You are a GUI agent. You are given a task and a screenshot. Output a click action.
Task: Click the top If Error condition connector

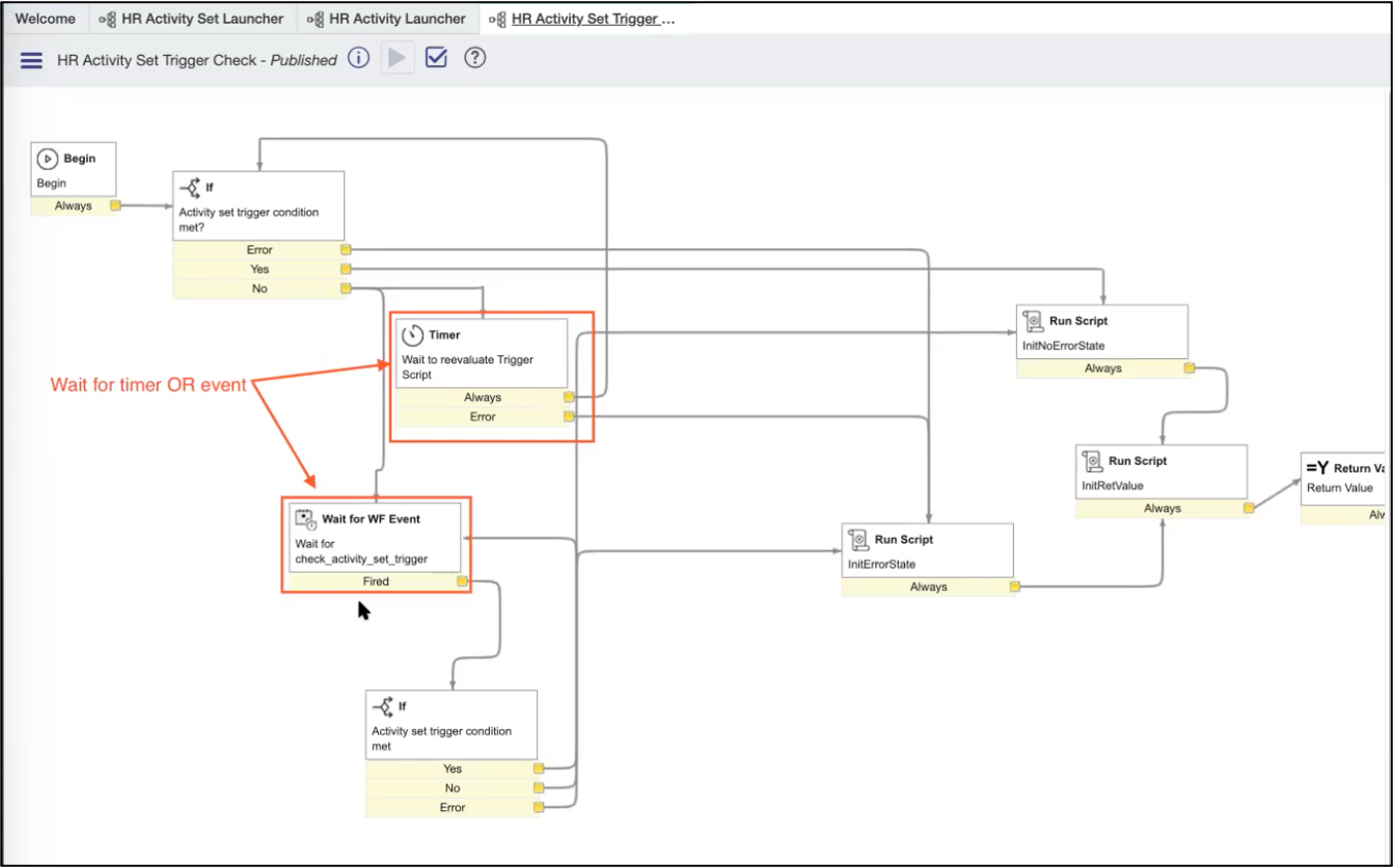click(346, 249)
